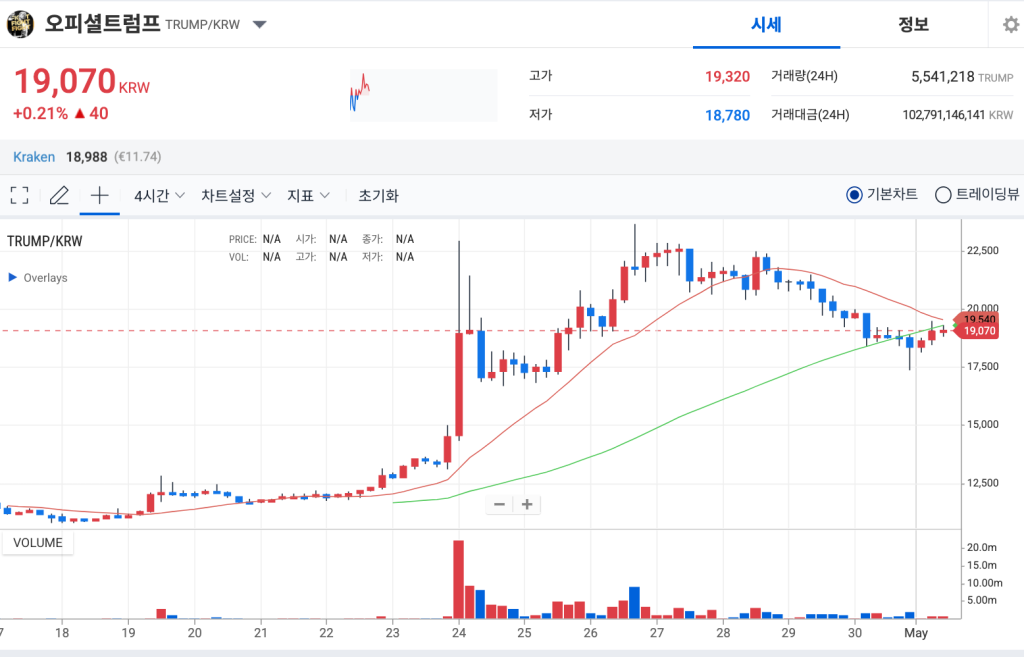Click the 20.0m volume axis label

tap(982, 547)
